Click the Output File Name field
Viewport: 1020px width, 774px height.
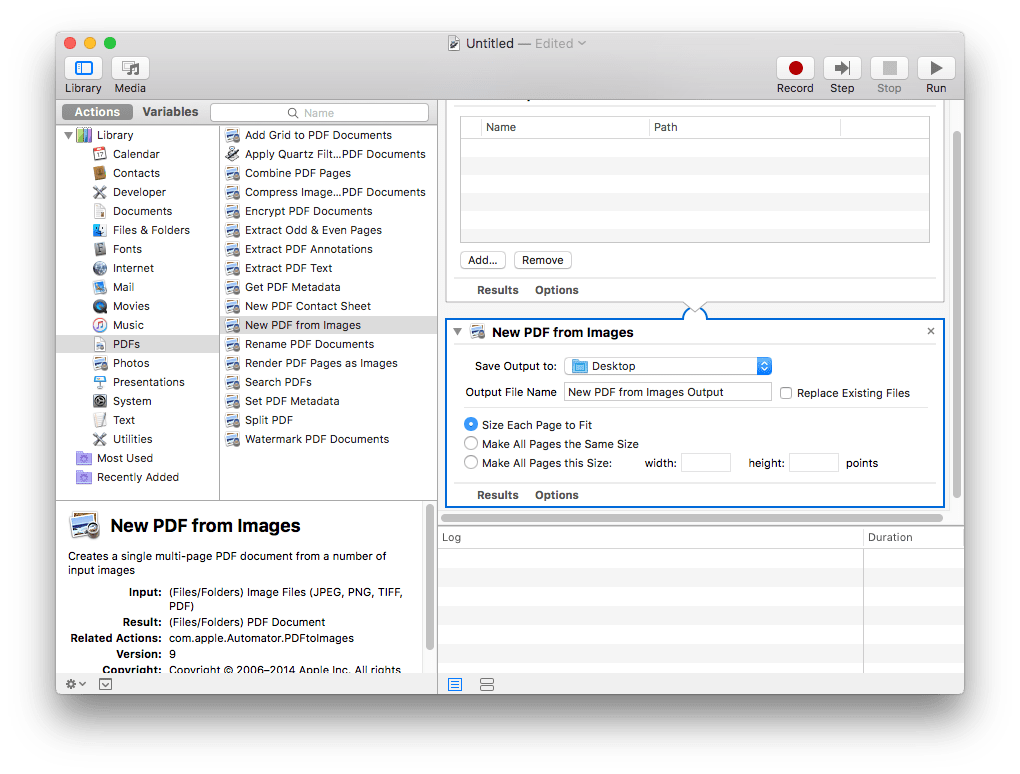[x=667, y=392]
